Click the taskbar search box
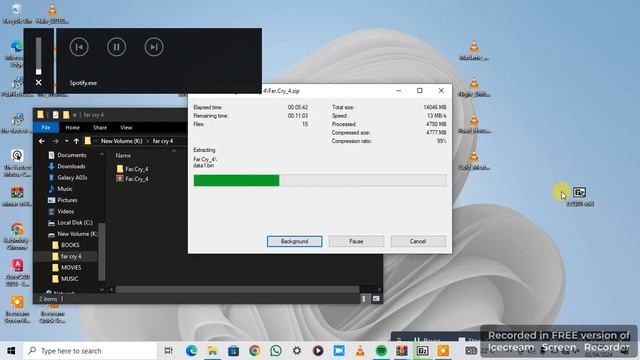The image size is (640, 360). tap(90, 351)
